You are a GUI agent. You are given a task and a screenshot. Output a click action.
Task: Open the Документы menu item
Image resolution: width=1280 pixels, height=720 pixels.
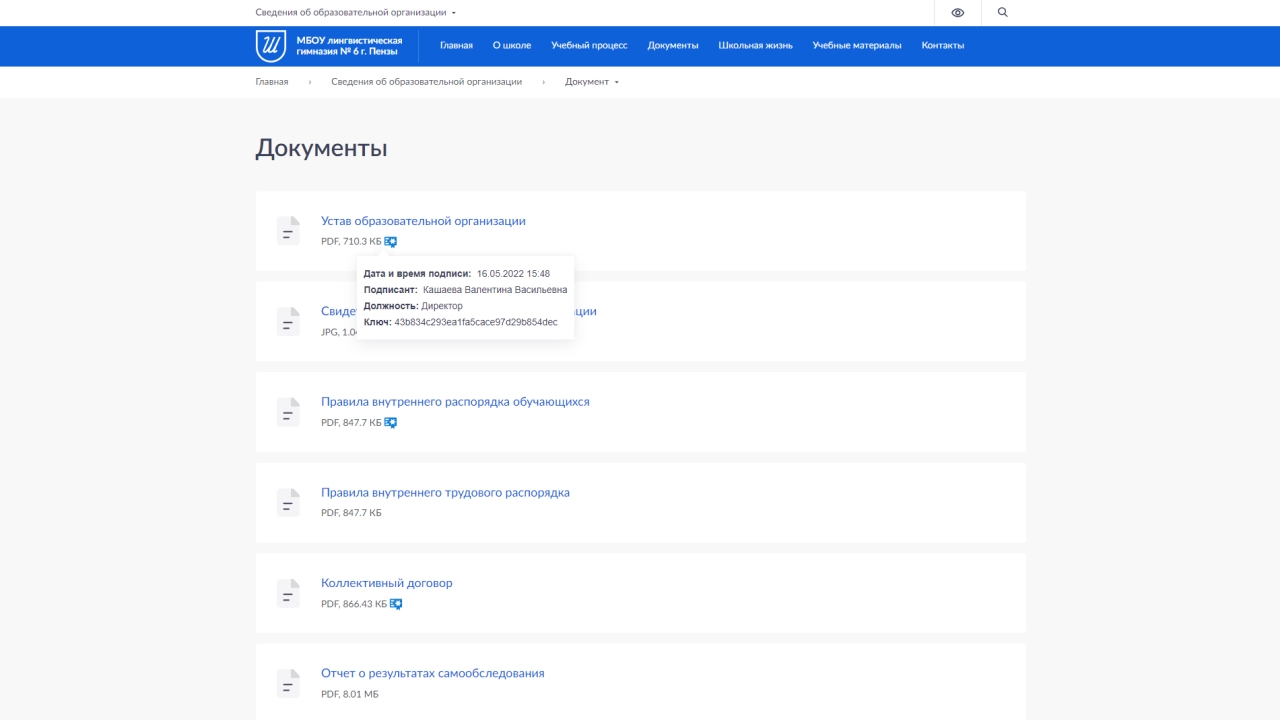[673, 46]
